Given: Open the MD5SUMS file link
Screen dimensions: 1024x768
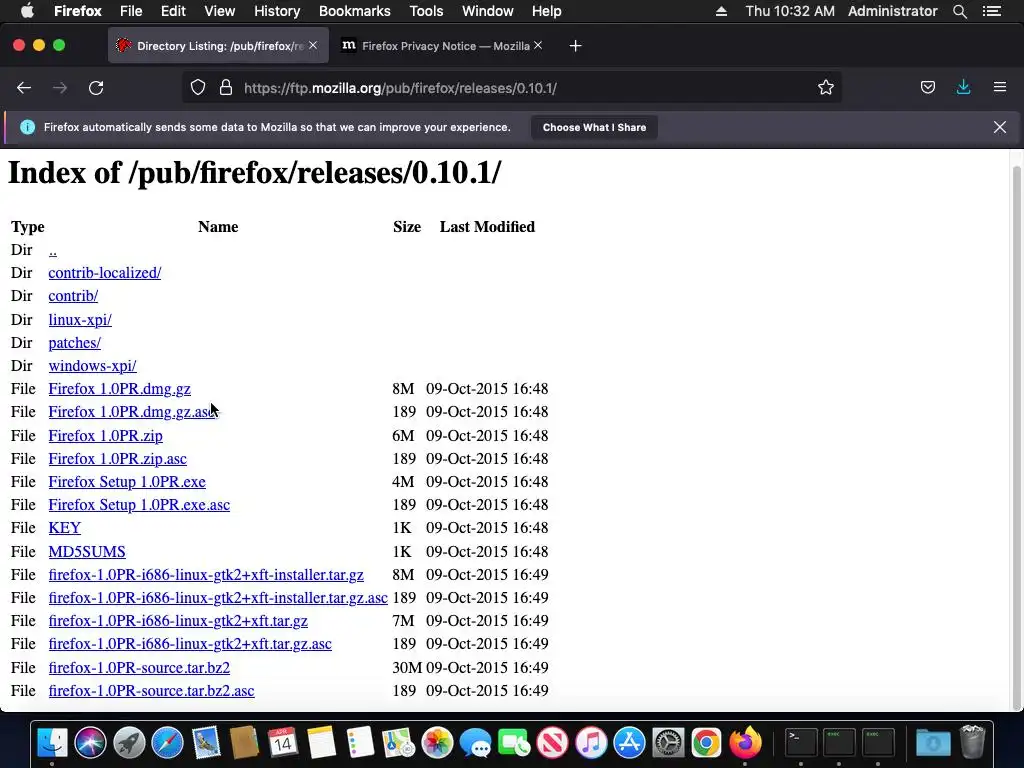Looking at the screenshot, I should [87, 552].
